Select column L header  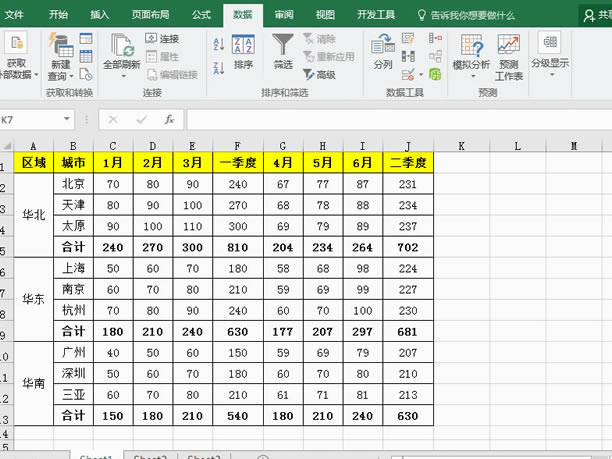518,146
